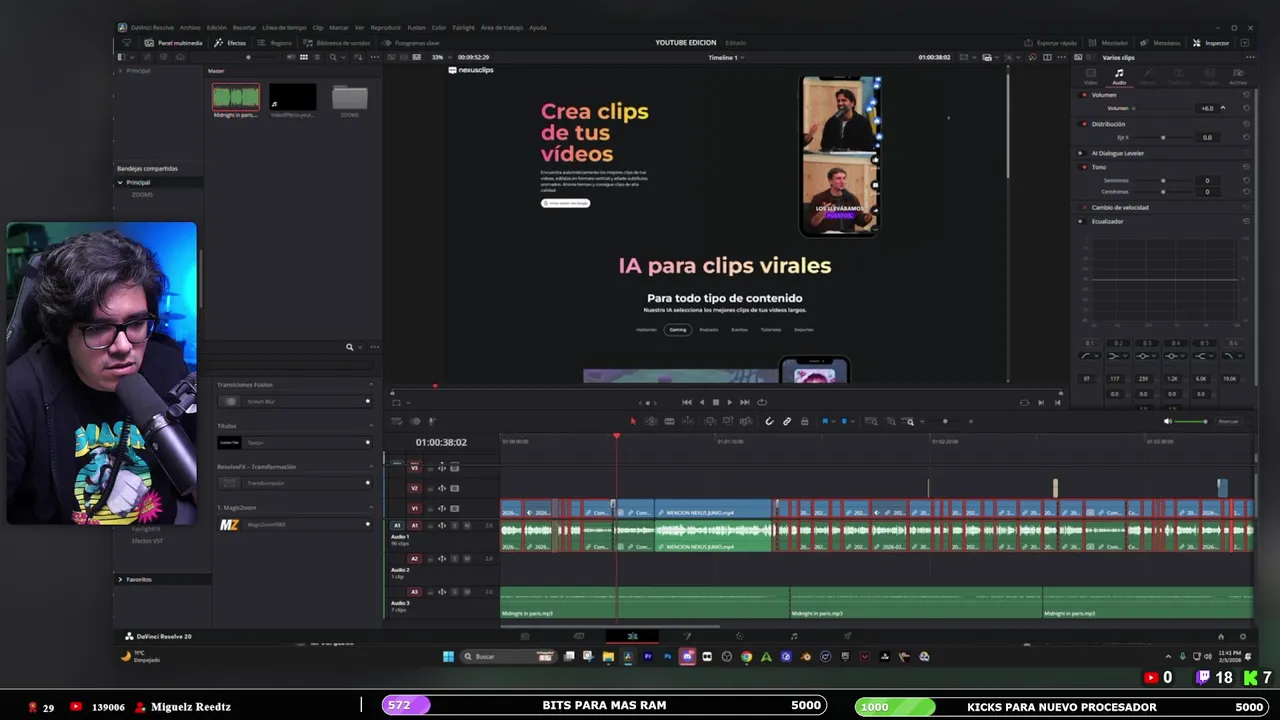Click Exportar rápido button
Image resolution: width=1280 pixels, height=720 pixels.
pos(1050,43)
